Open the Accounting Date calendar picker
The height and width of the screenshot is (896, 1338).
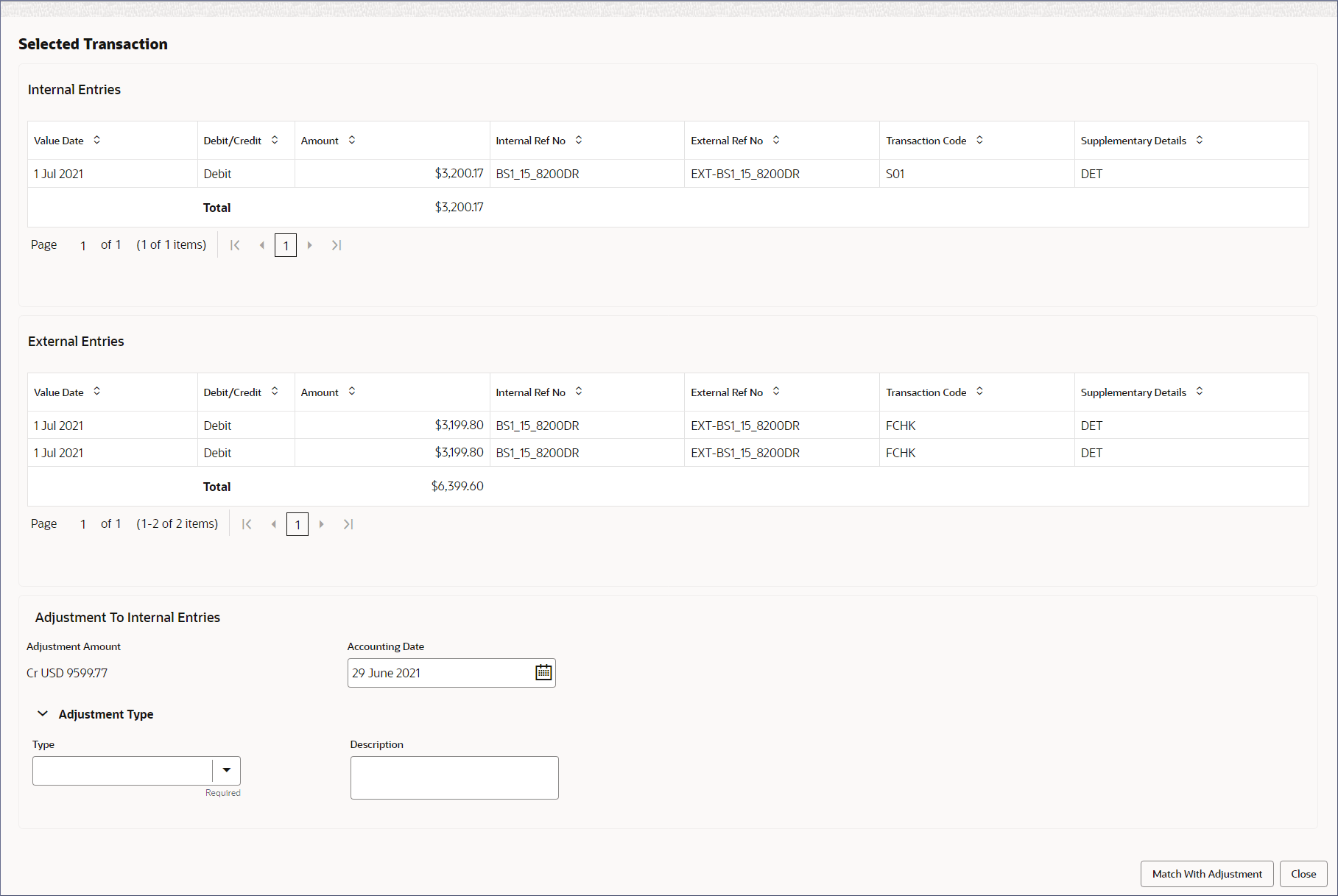(543, 672)
